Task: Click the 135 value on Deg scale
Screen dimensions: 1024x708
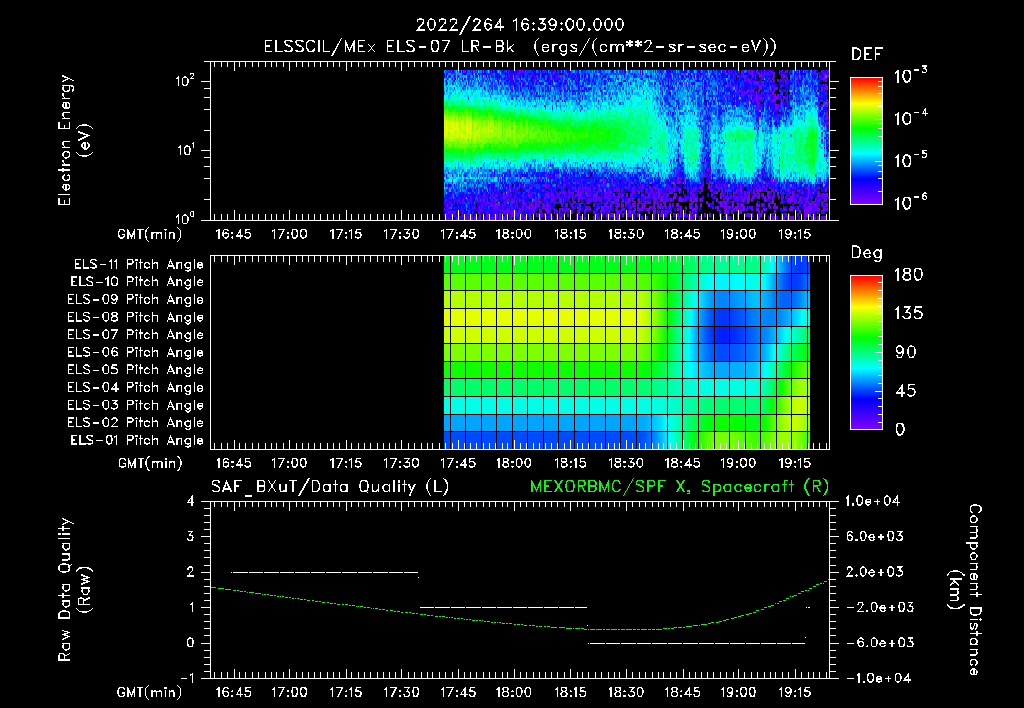Action: [x=908, y=314]
